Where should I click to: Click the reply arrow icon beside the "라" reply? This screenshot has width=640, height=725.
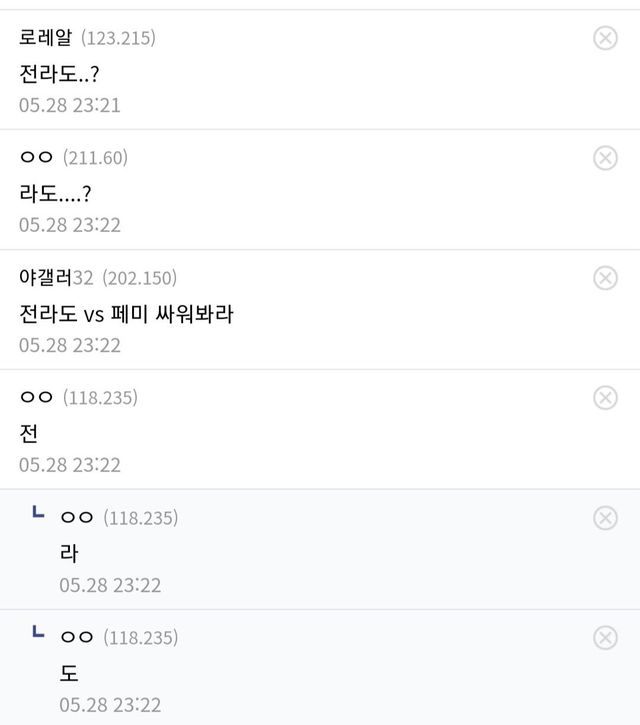pos(38,514)
